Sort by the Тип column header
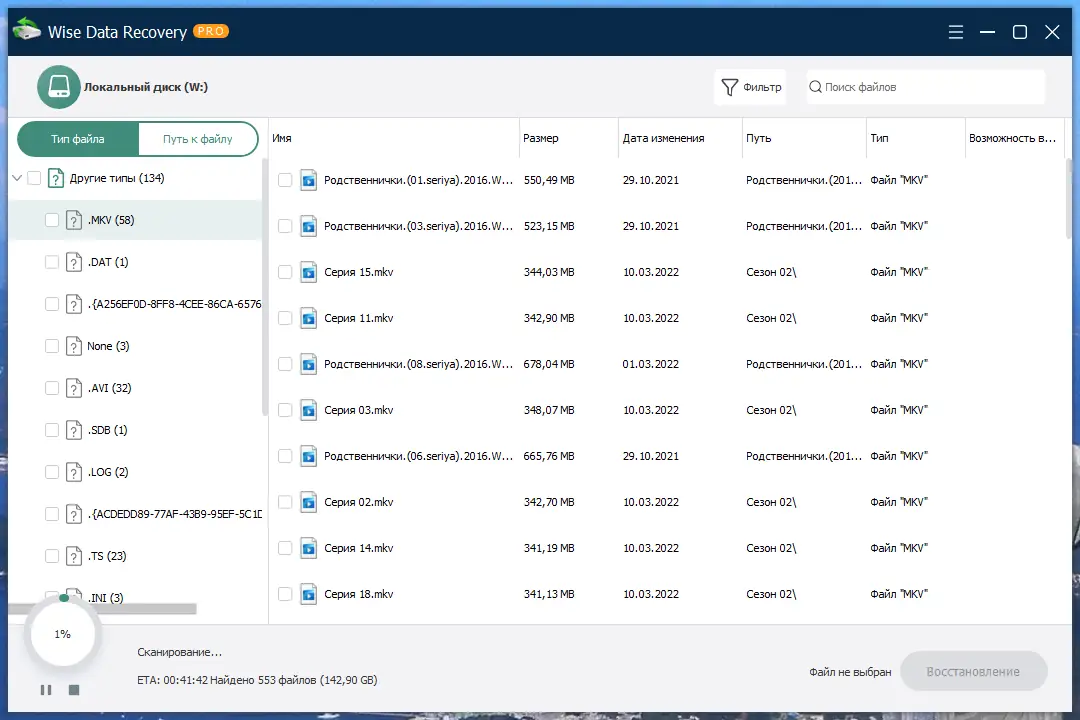Image resolution: width=1080 pixels, height=720 pixels. (915, 138)
